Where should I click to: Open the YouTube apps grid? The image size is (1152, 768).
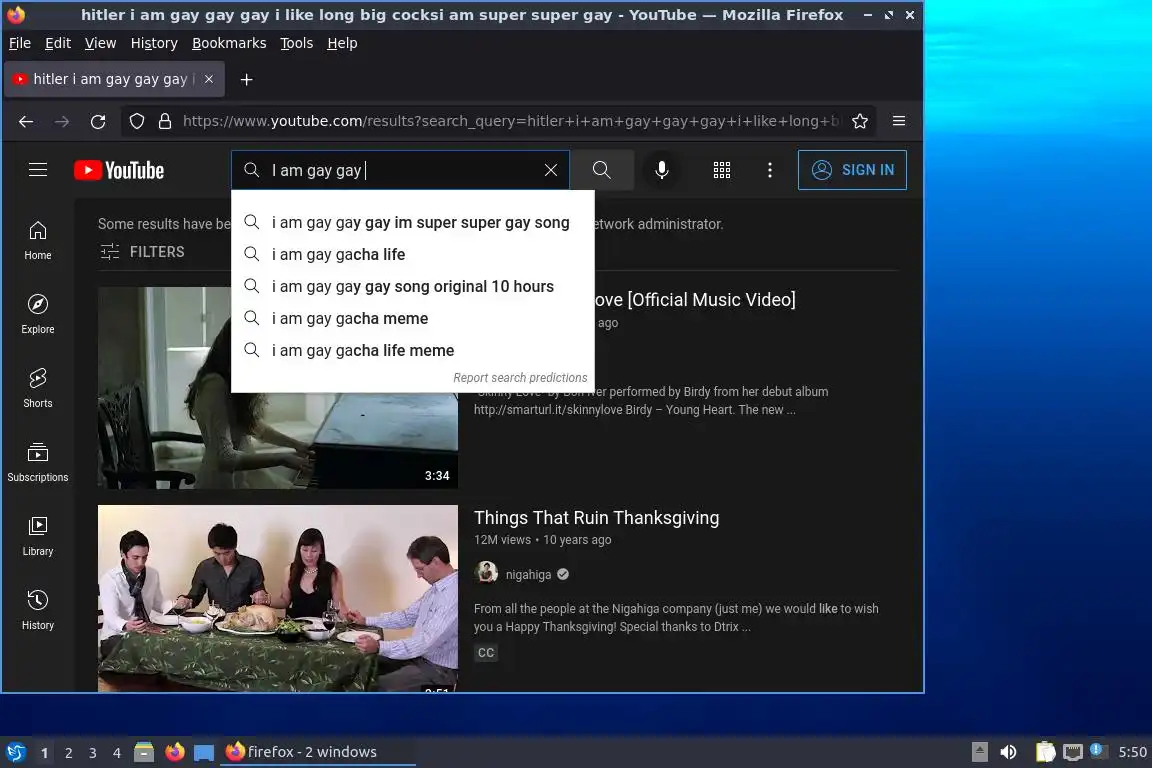[721, 170]
